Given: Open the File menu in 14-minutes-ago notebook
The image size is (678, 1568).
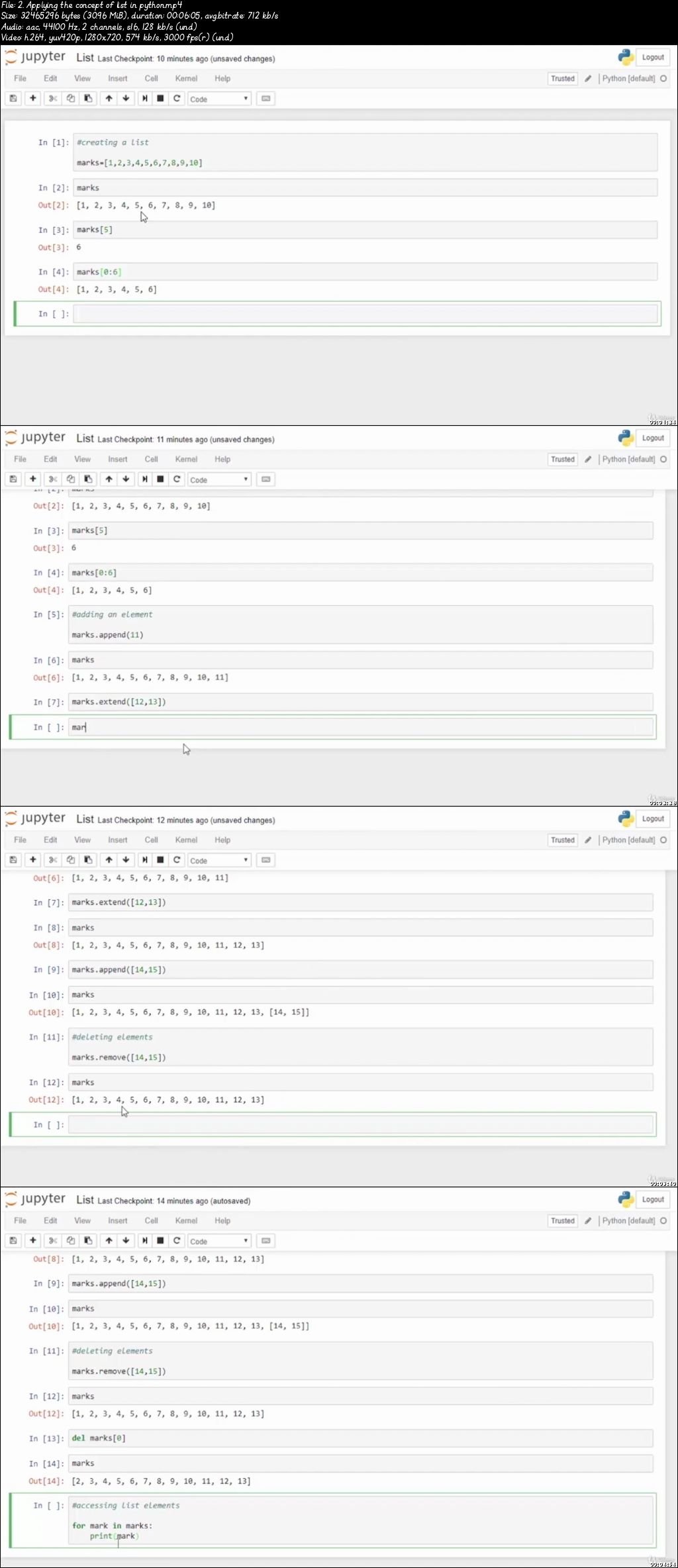Looking at the screenshot, I should [x=21, y=1221].
